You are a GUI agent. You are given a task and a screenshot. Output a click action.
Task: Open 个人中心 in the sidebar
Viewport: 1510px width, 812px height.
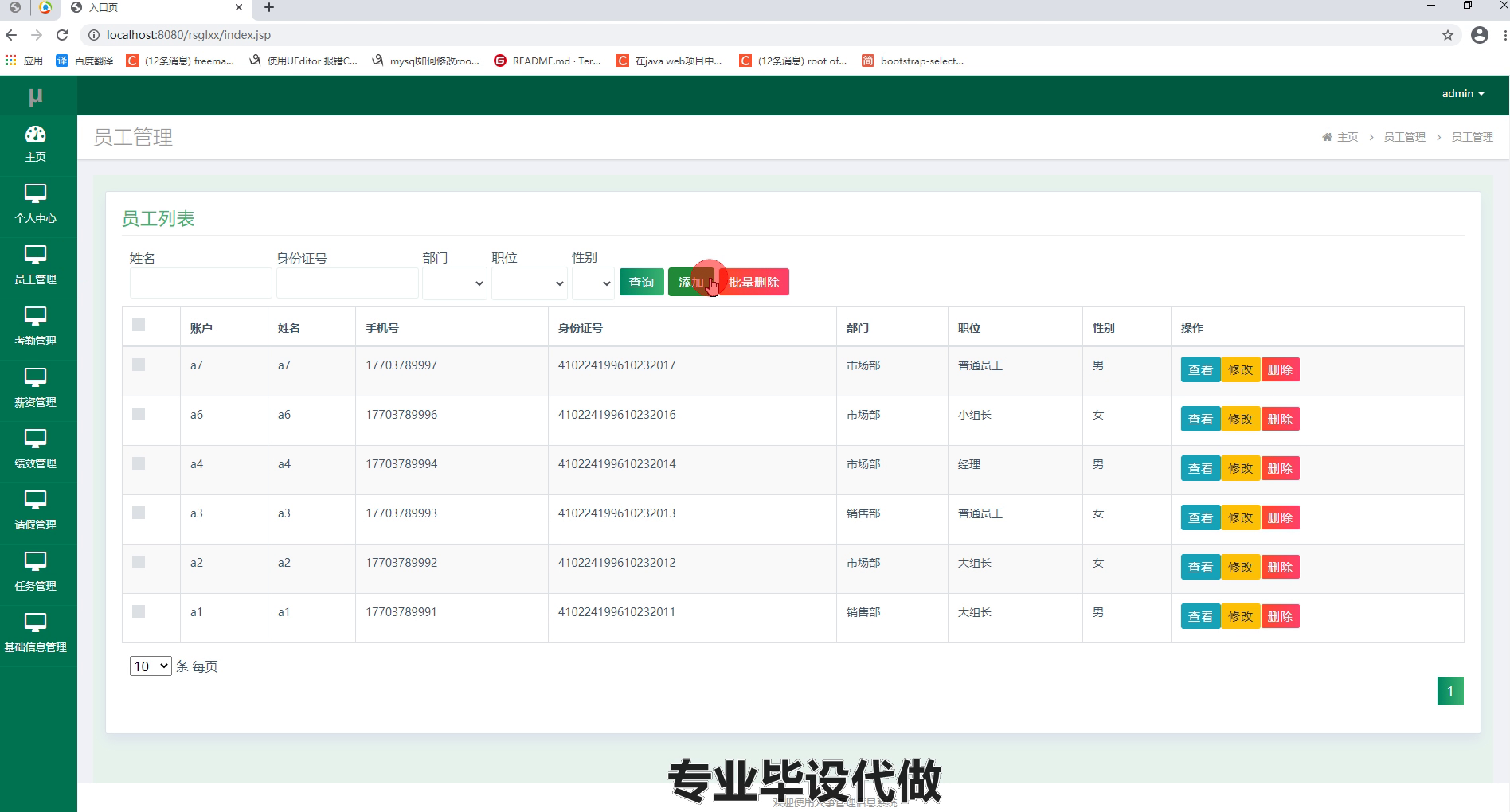pos(35,204)
